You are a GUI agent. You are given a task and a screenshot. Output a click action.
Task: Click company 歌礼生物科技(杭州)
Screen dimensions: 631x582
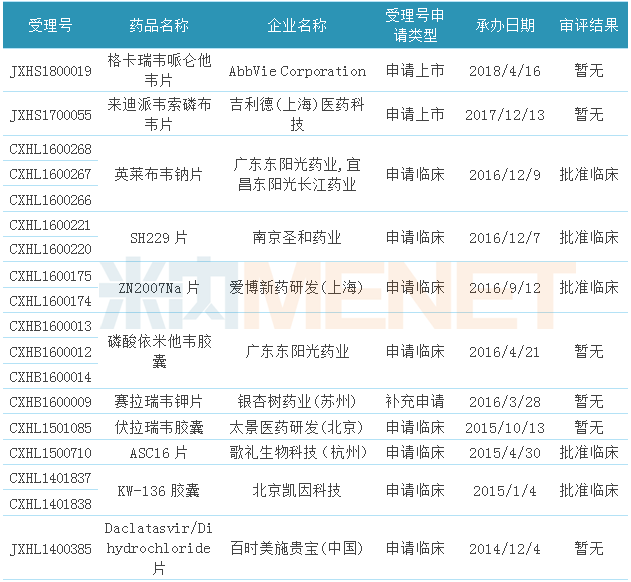point(298,453)
